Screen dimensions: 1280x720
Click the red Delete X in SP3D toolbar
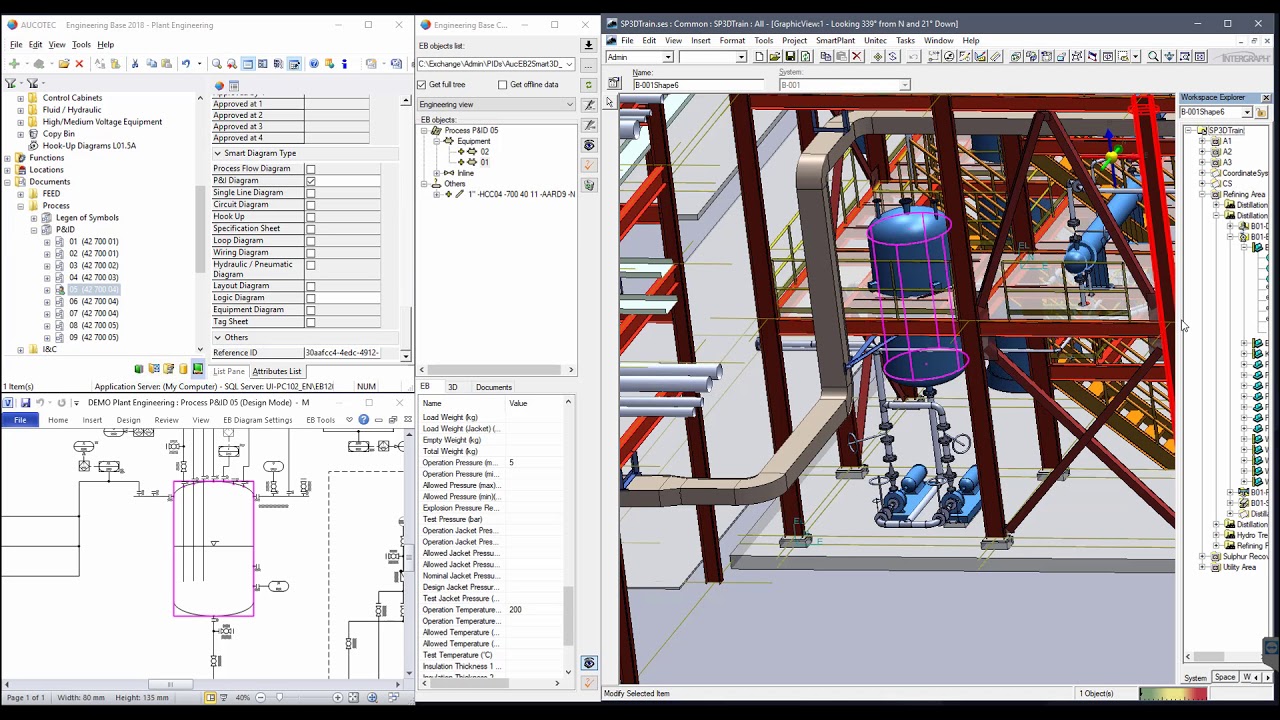click(857, 57)
